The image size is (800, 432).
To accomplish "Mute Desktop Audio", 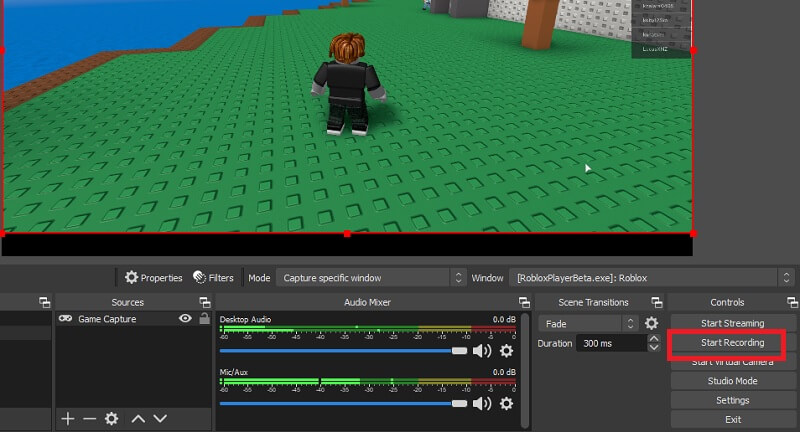I will tap(482, 351).
